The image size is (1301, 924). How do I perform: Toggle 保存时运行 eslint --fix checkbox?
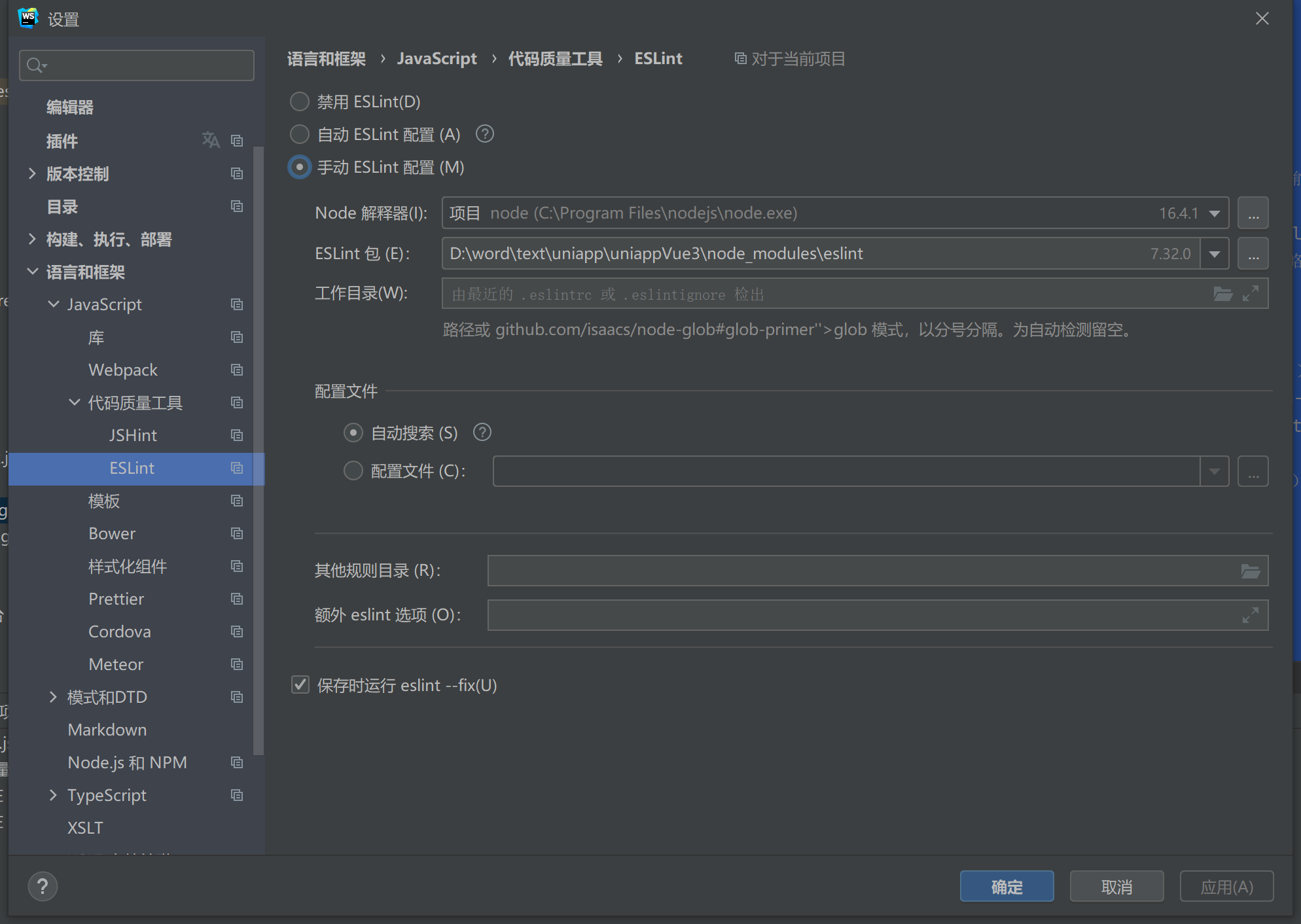(300, 685)
